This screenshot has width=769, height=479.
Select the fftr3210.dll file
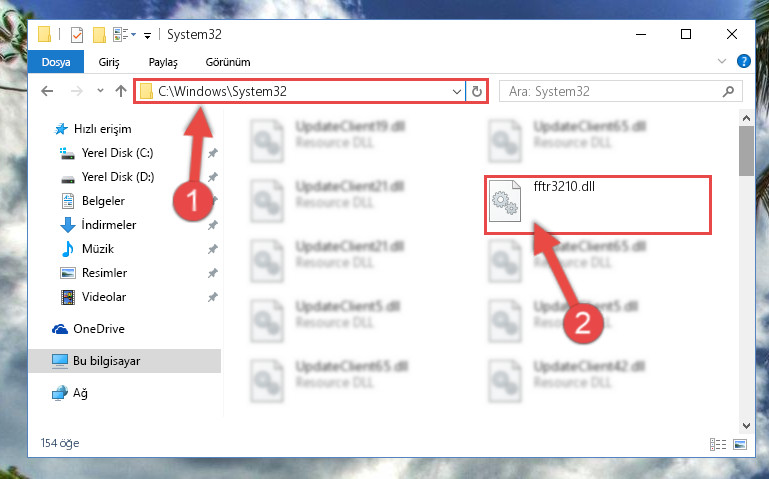pos(597,205)
